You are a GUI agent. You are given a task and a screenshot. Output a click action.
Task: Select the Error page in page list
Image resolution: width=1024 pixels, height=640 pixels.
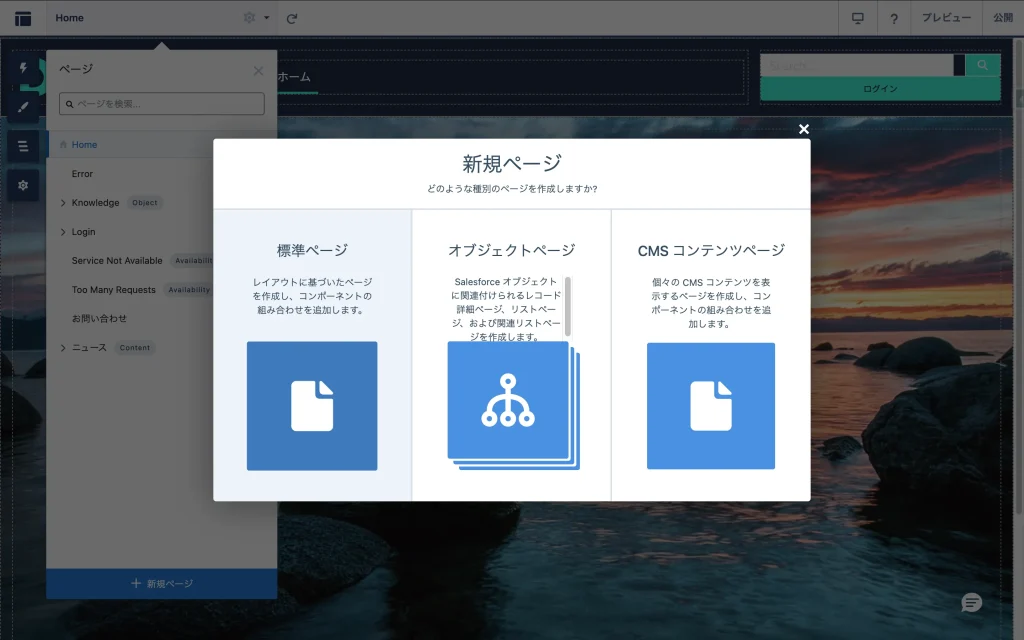(x=82, y=174)
